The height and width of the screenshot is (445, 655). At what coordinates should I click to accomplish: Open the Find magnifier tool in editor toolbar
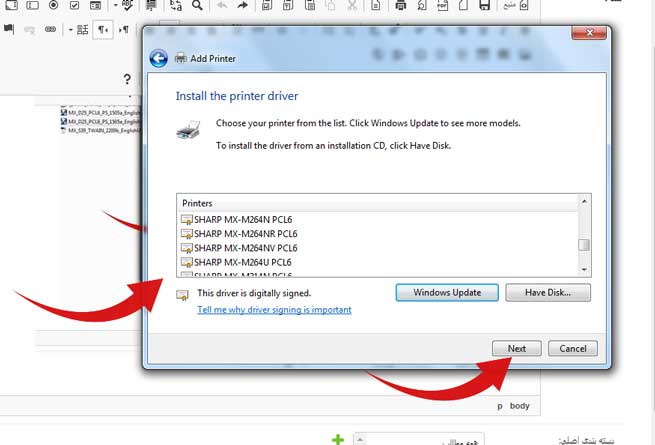point(197,5)
